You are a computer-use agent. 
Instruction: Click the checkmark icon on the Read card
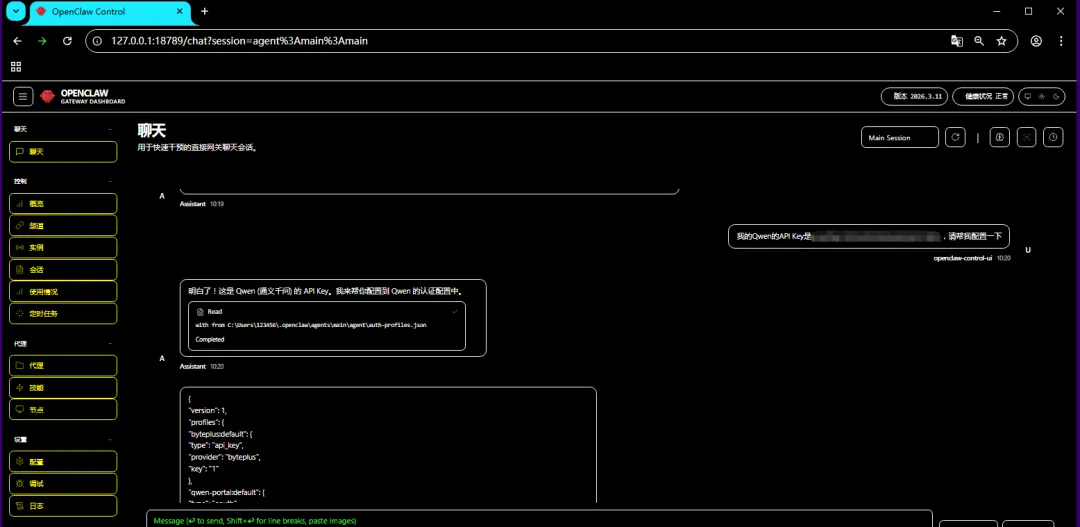pos(455,311)
